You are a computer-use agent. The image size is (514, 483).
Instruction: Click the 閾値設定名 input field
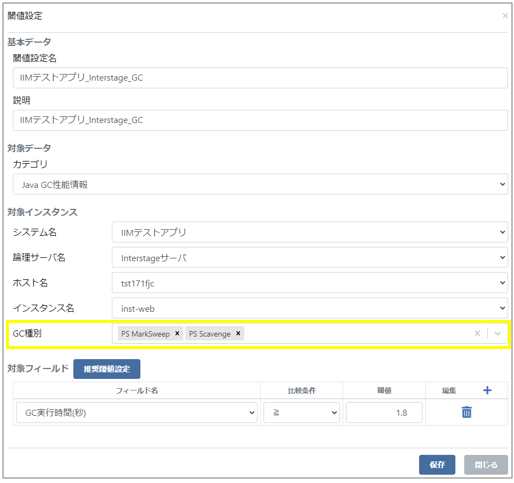coord(260,78)
